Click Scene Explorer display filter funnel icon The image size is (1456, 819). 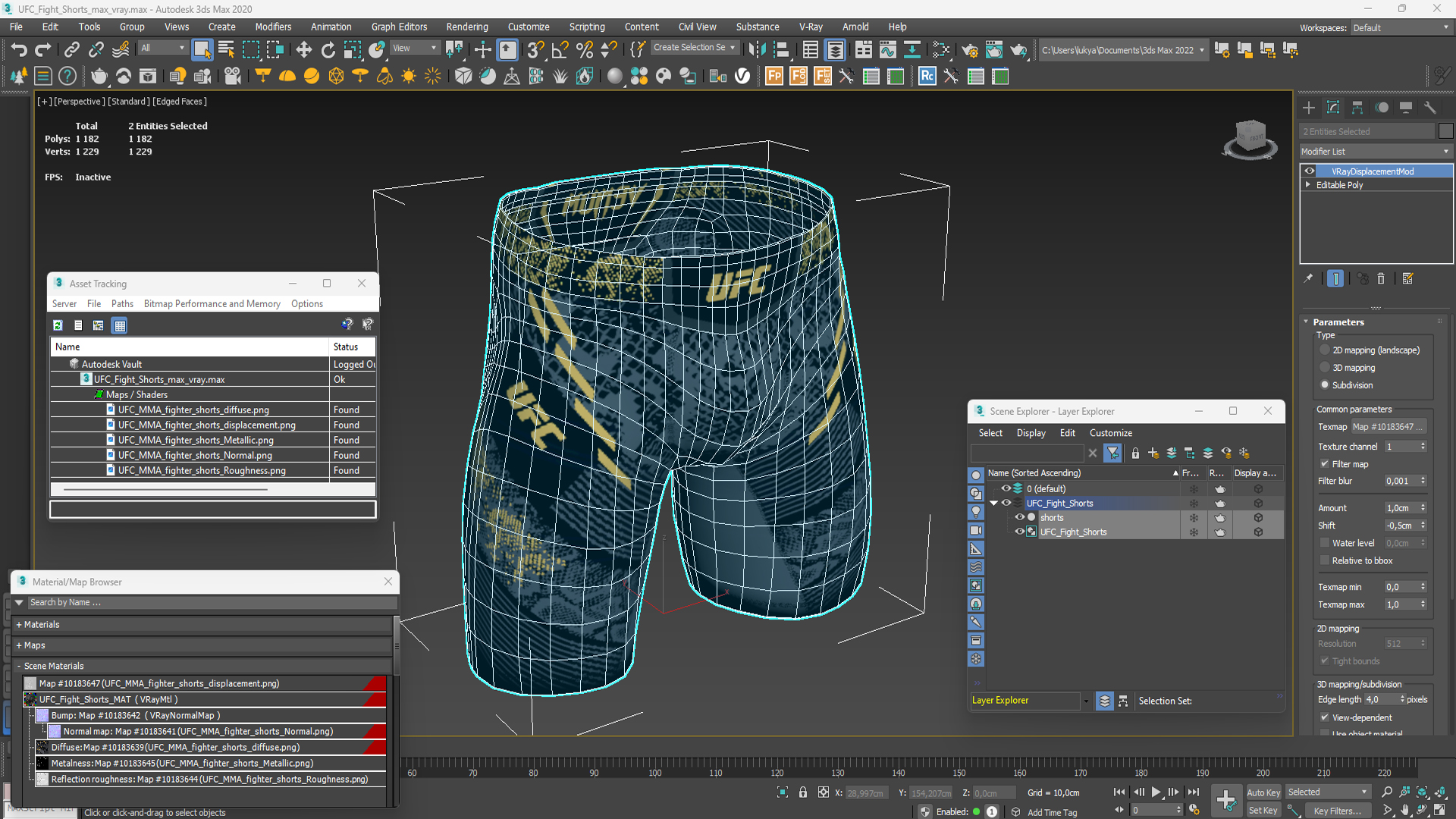pyautogui.click(x=1112, y=453)
